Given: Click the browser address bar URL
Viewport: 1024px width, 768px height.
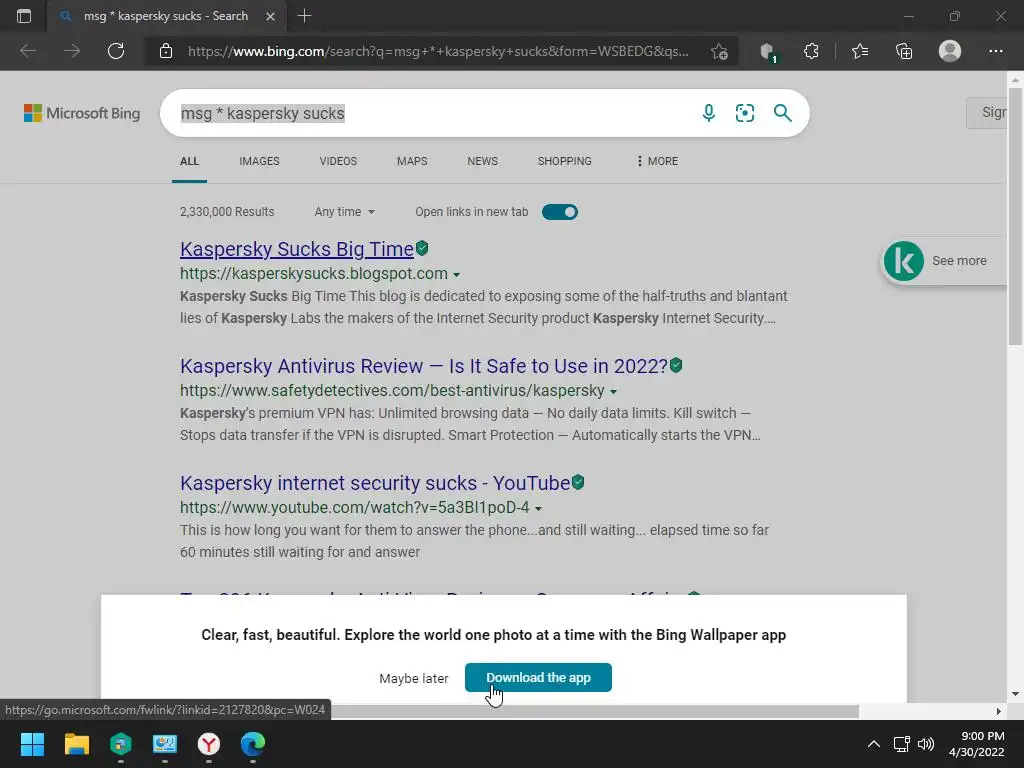Looking at the screenshot, I should 438,51.
